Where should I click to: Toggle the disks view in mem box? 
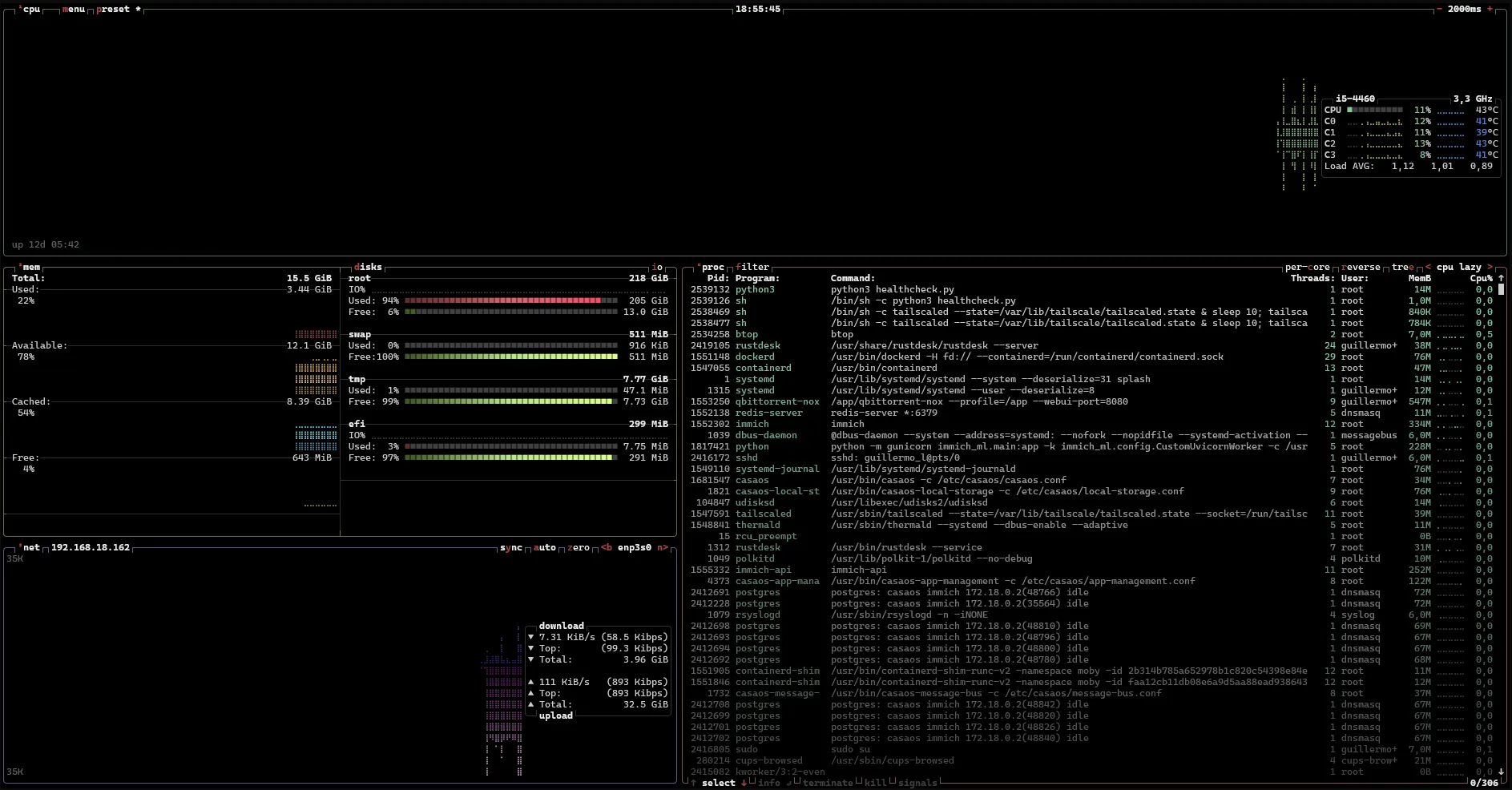pos(368,267)
